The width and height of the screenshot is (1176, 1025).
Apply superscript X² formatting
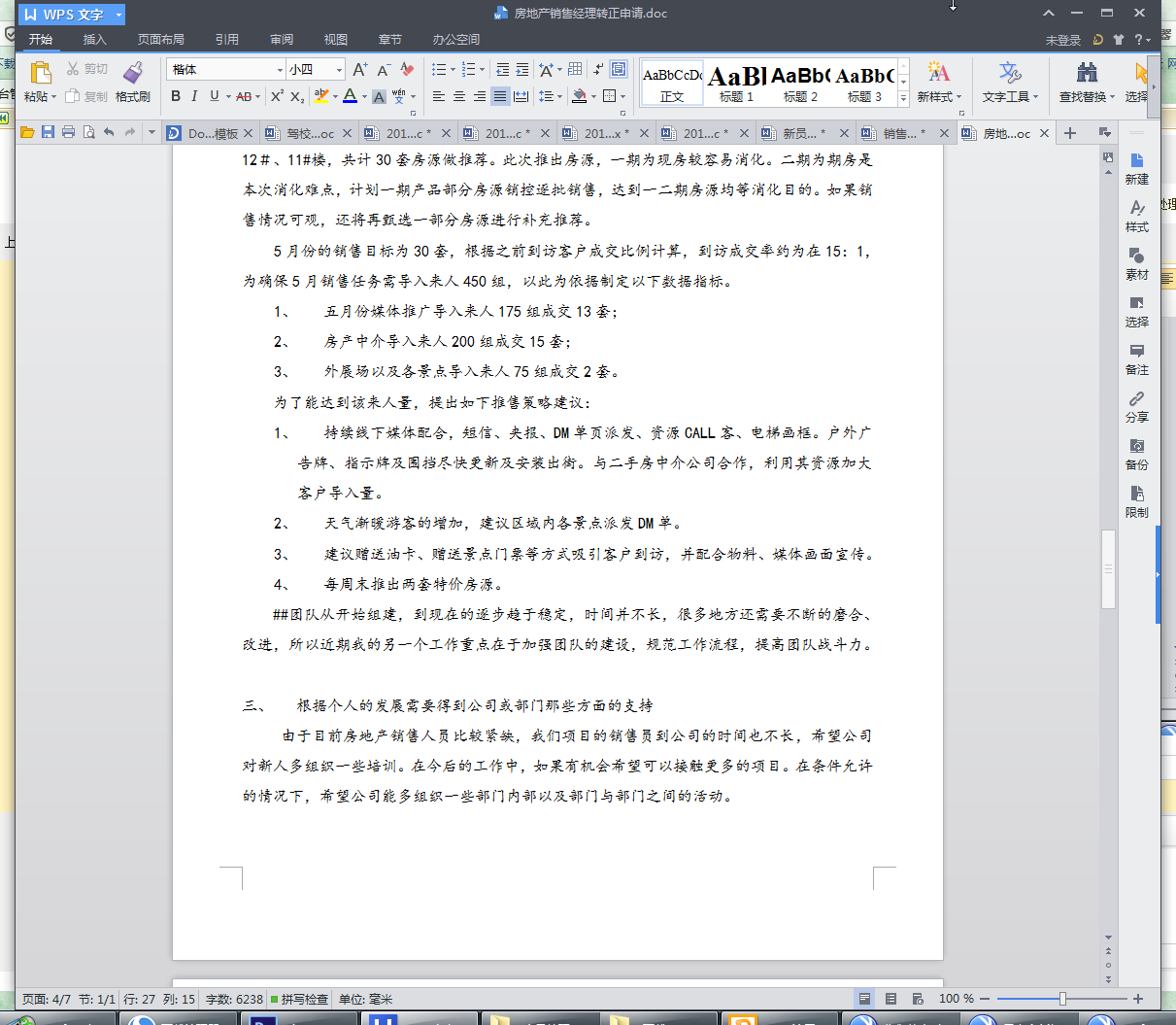pyautogui.click(x=277, y=96)
